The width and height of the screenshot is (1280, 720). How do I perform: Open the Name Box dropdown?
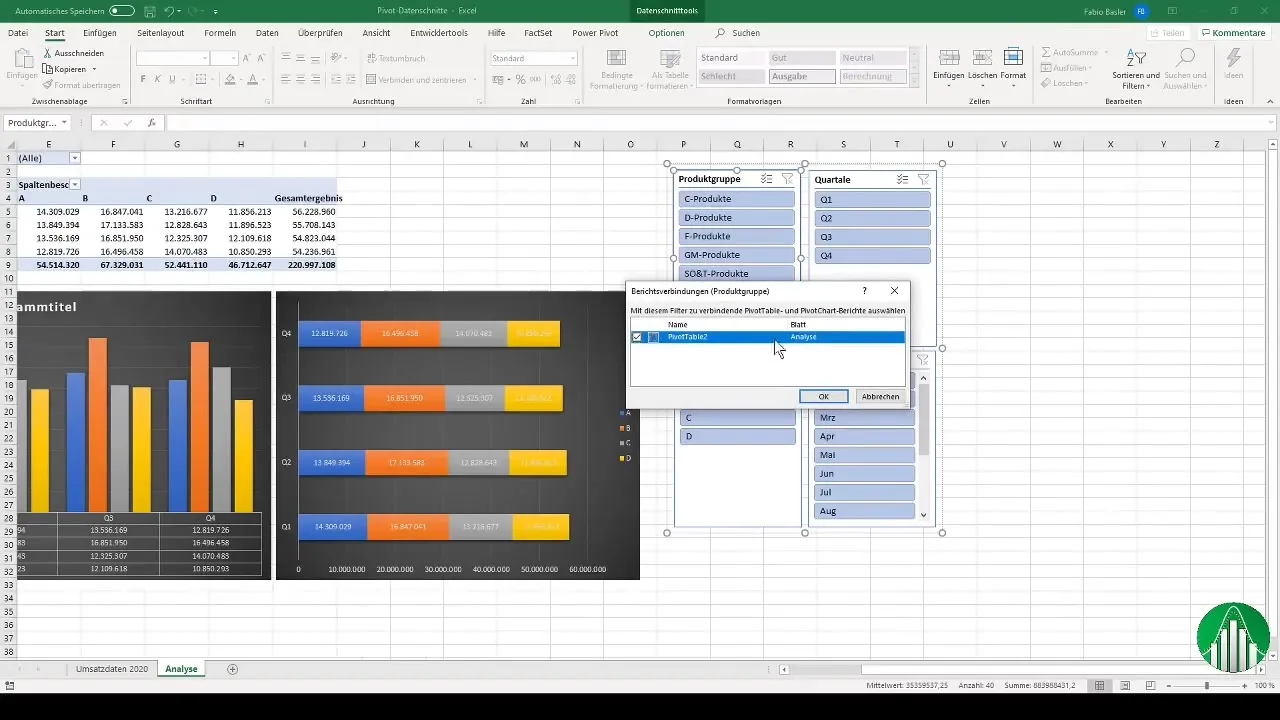pos(64,123)
